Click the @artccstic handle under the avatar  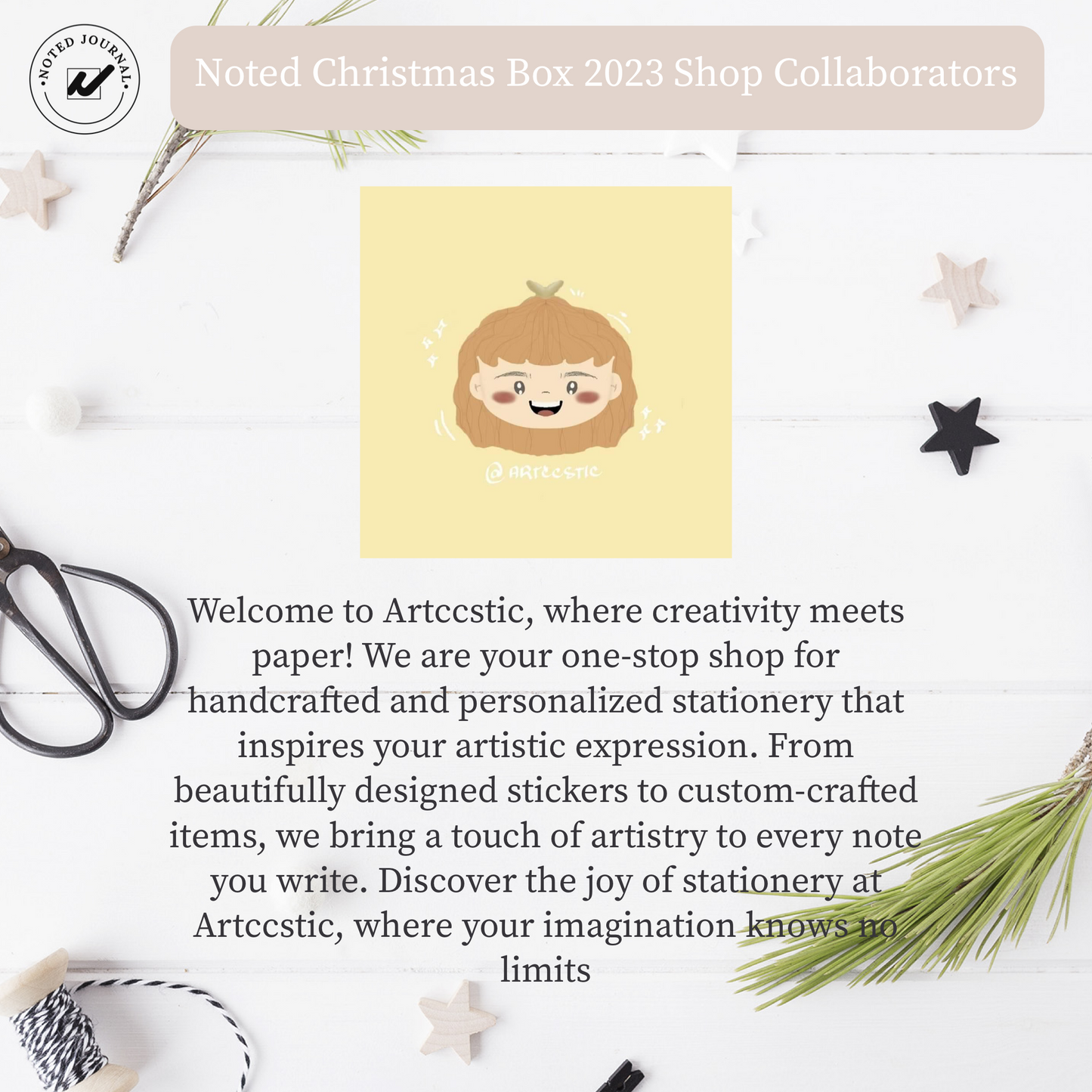click(543, 472)
